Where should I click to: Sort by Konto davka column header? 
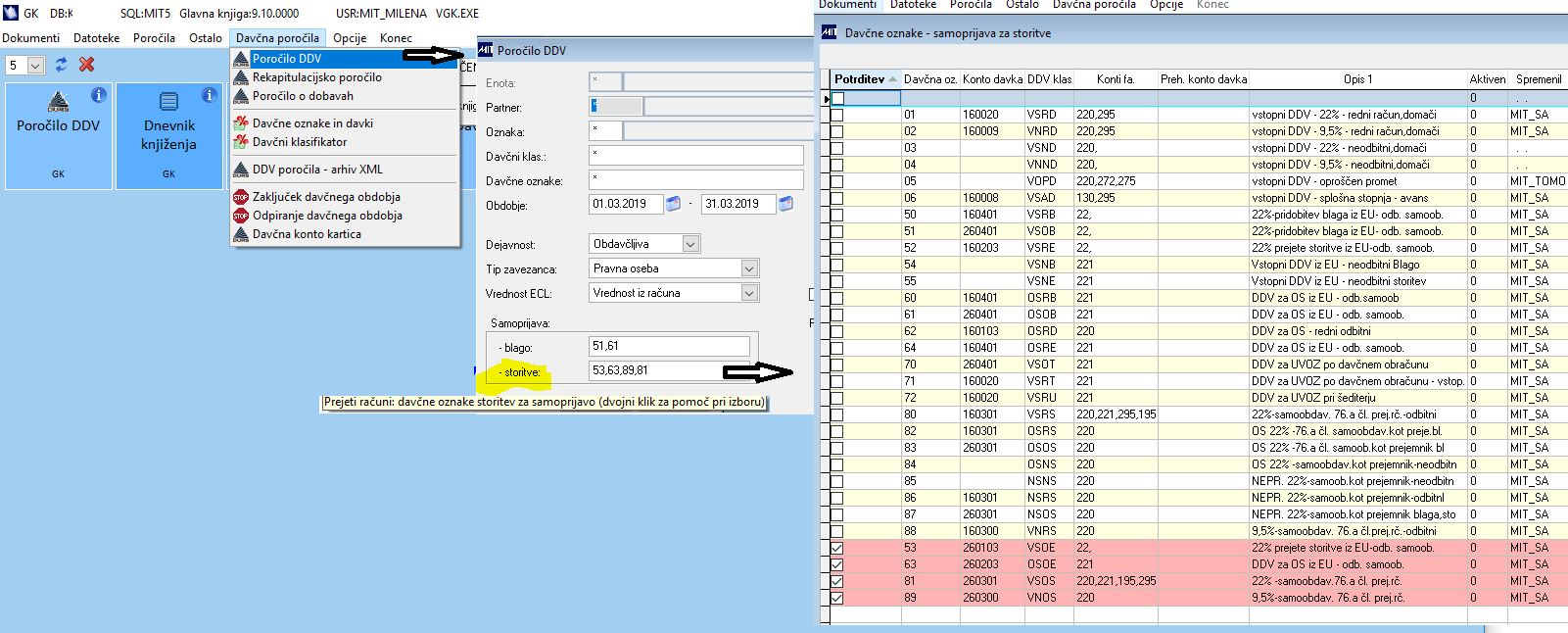(x=992, y=79)
